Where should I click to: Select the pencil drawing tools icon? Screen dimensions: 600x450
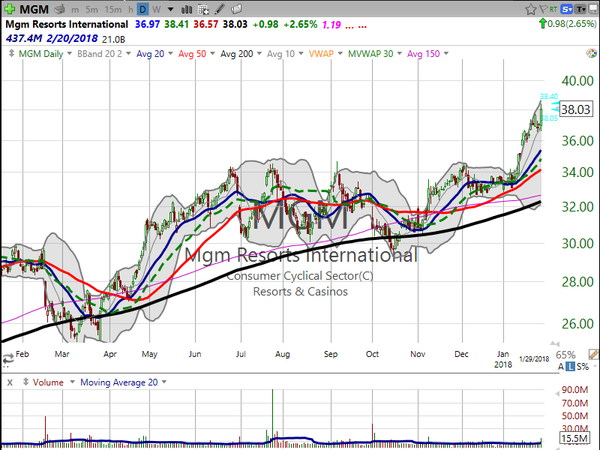220,9
